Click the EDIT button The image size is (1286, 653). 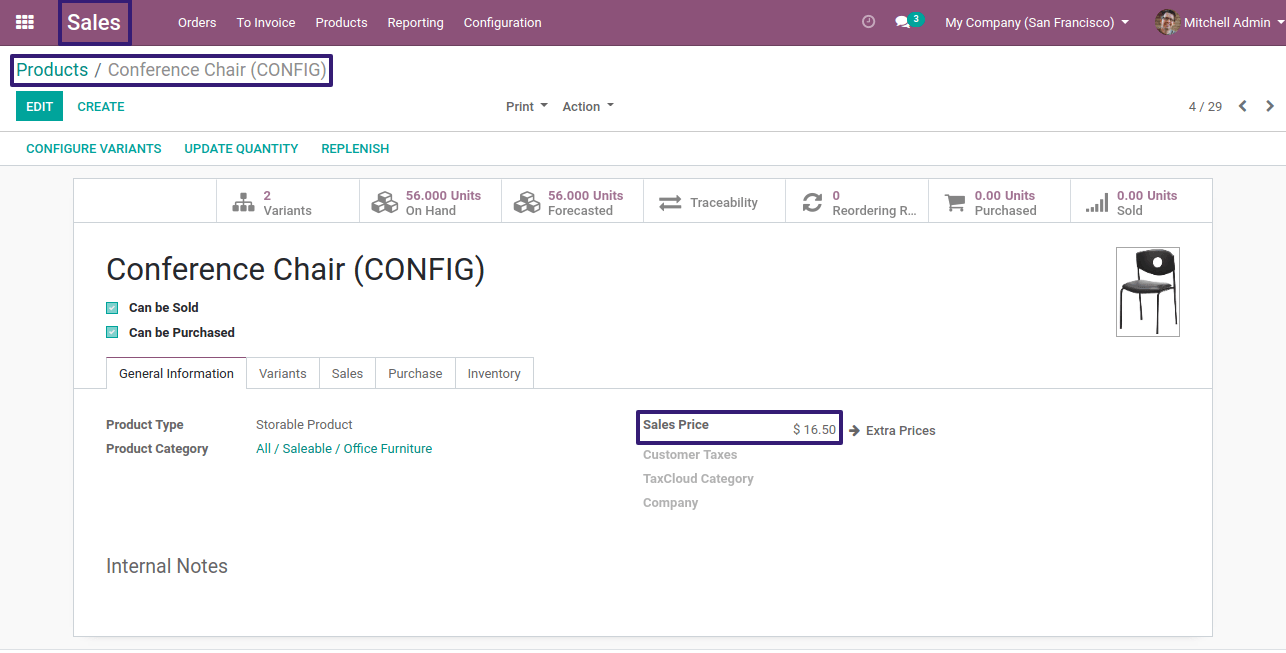pyautogui.click(x=39, y=106)
